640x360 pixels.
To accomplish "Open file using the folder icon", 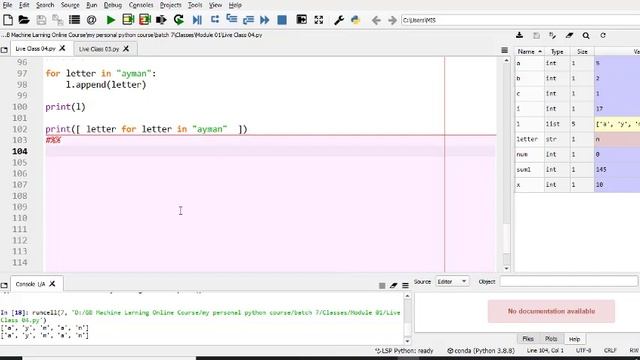I will click(x=24, y=20).
